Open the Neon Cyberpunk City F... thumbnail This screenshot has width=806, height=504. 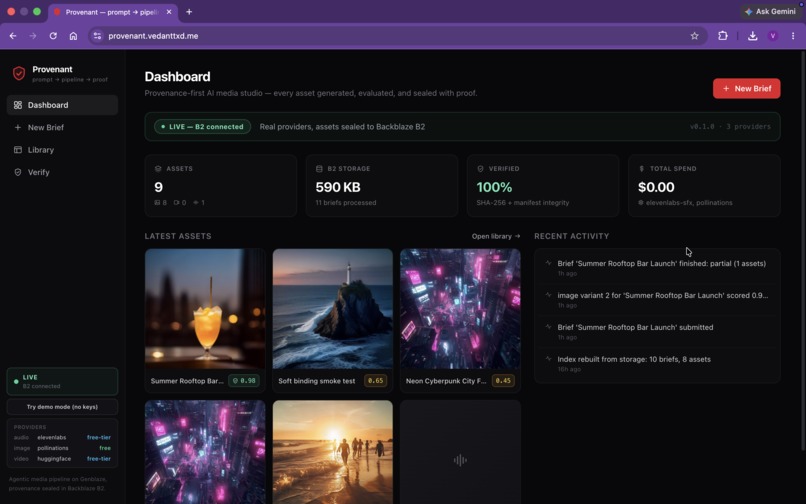[x=460, y=309]
